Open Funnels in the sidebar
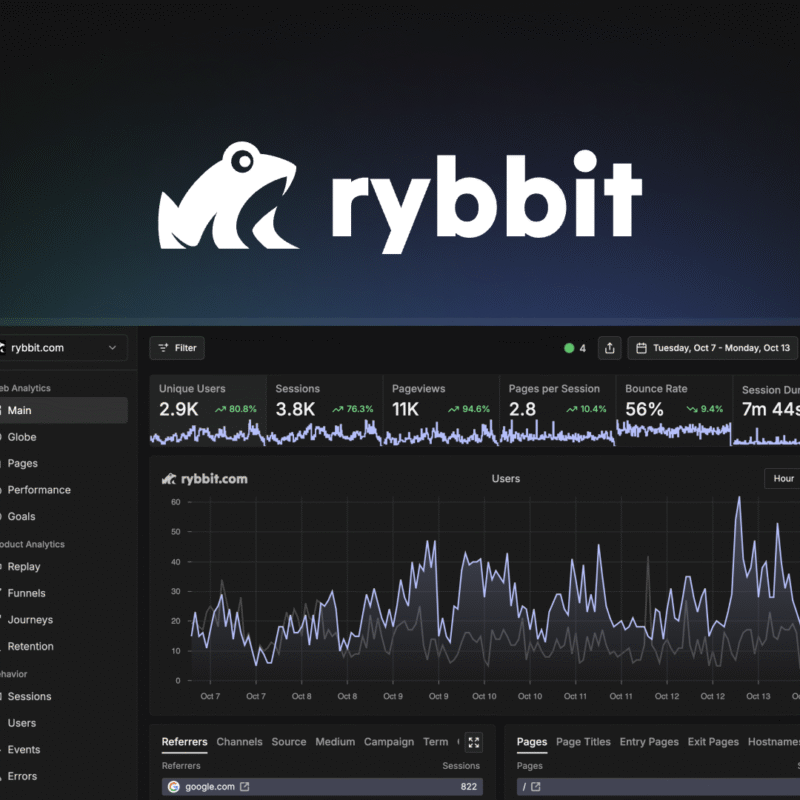Screen dimensions: 800x800 [26, 593]
